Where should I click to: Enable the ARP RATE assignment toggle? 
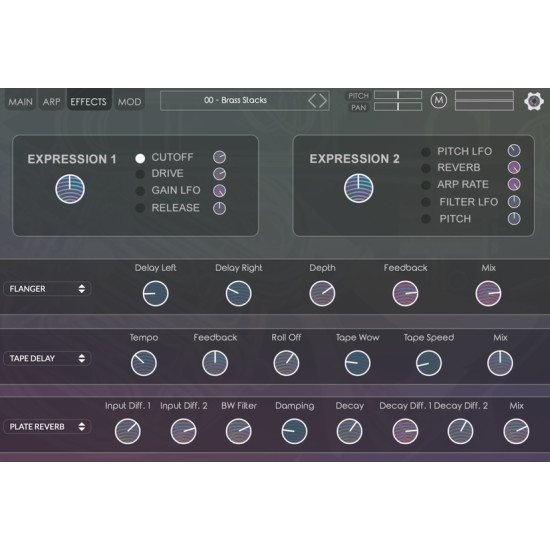(425, 185)
